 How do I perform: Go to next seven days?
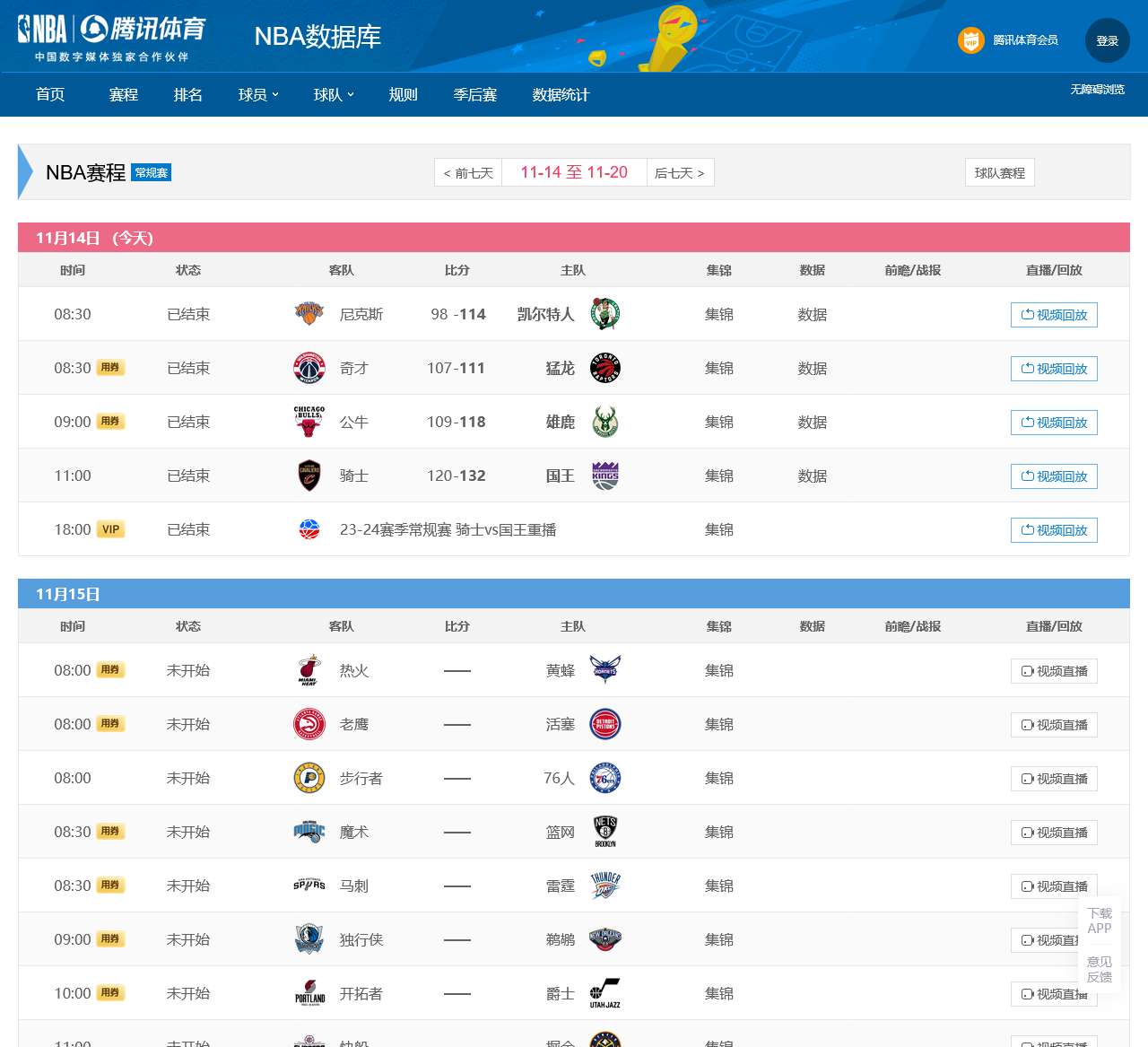tap(680, 172)
